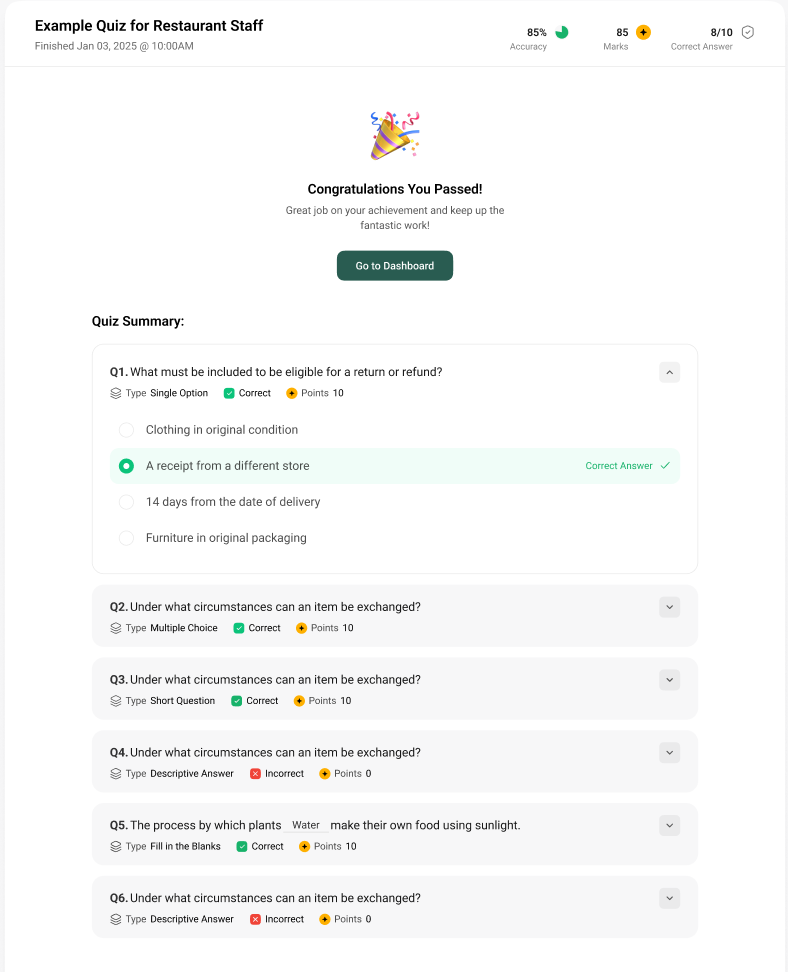Click the correct answer shield icon
The image size is (788, 972).
[747, 32]
